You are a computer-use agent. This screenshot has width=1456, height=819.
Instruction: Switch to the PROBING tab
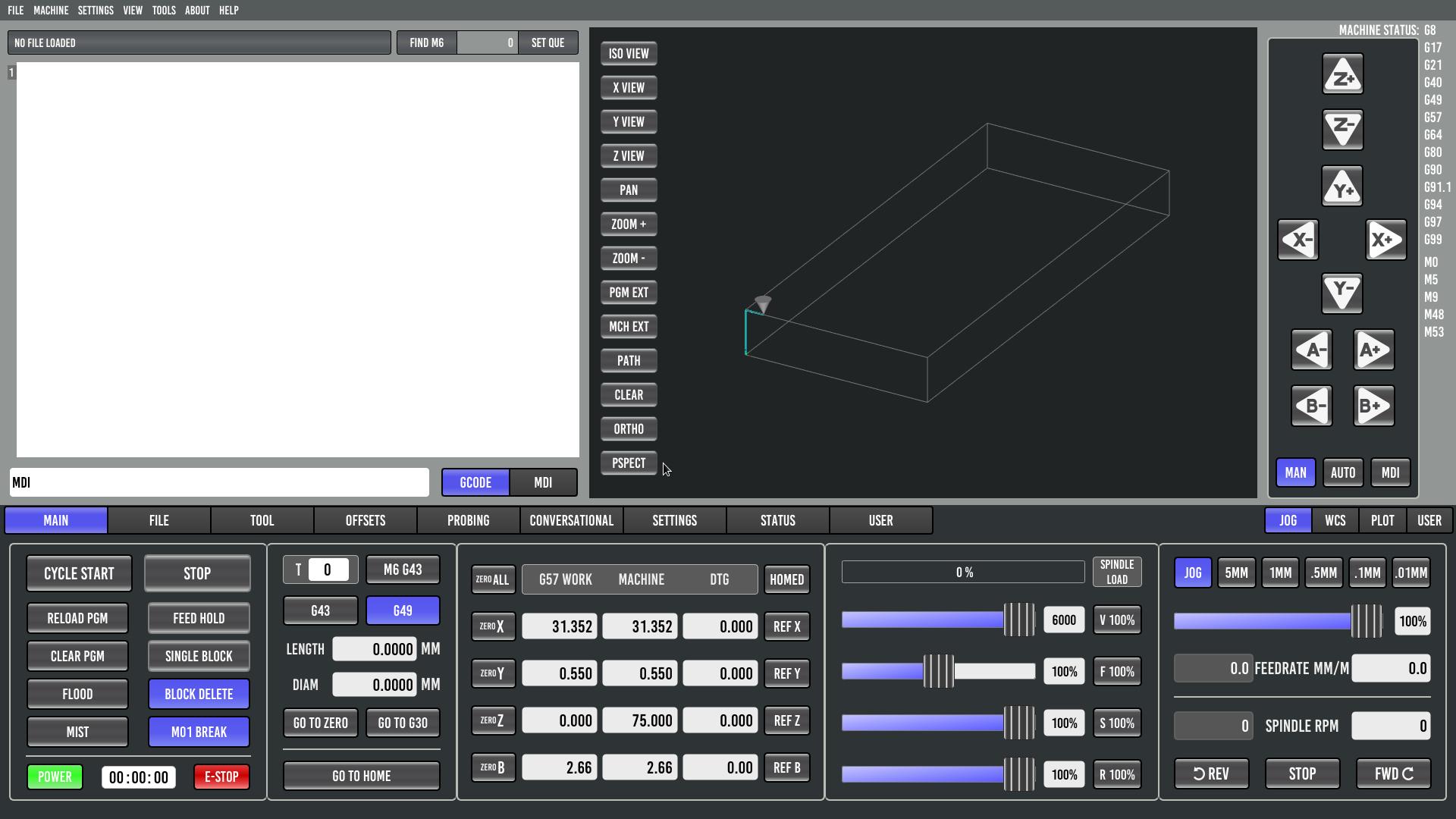468,520
